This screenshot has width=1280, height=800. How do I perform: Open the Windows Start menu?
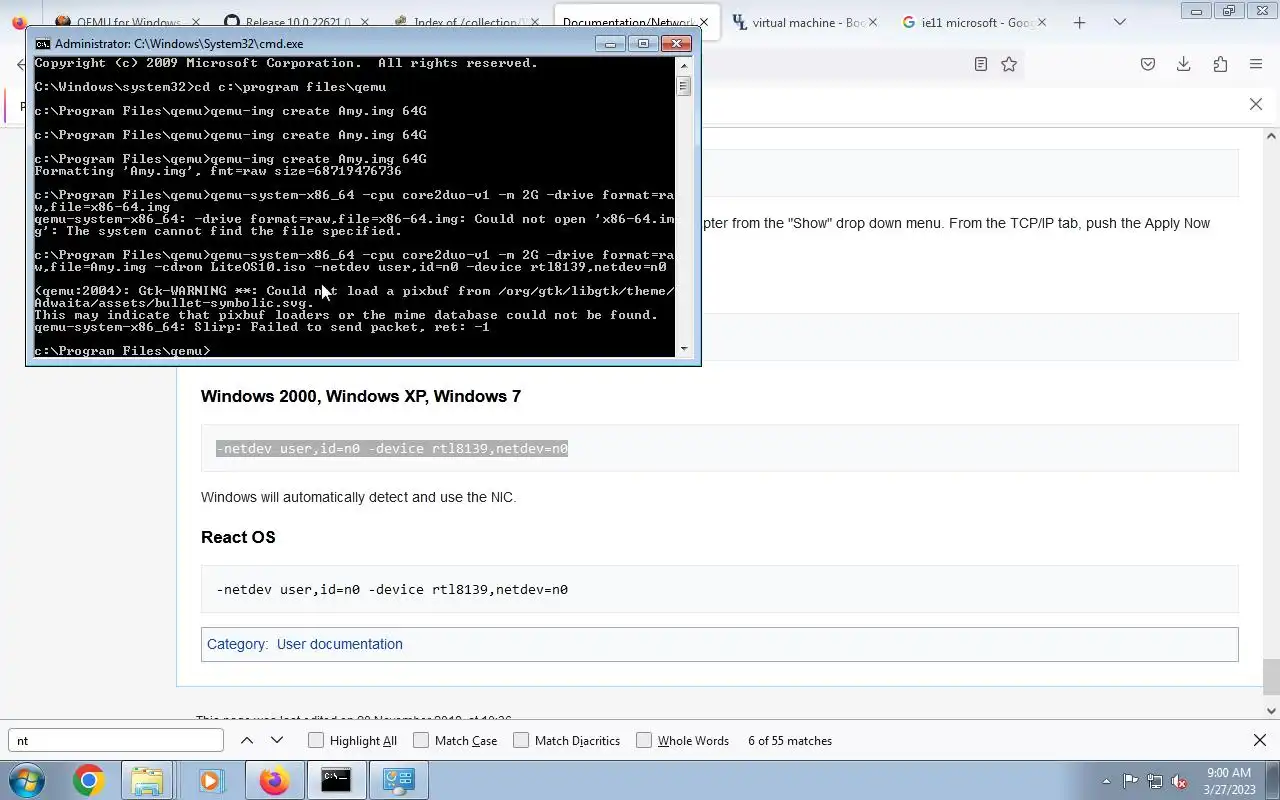[x=27, y=780]
